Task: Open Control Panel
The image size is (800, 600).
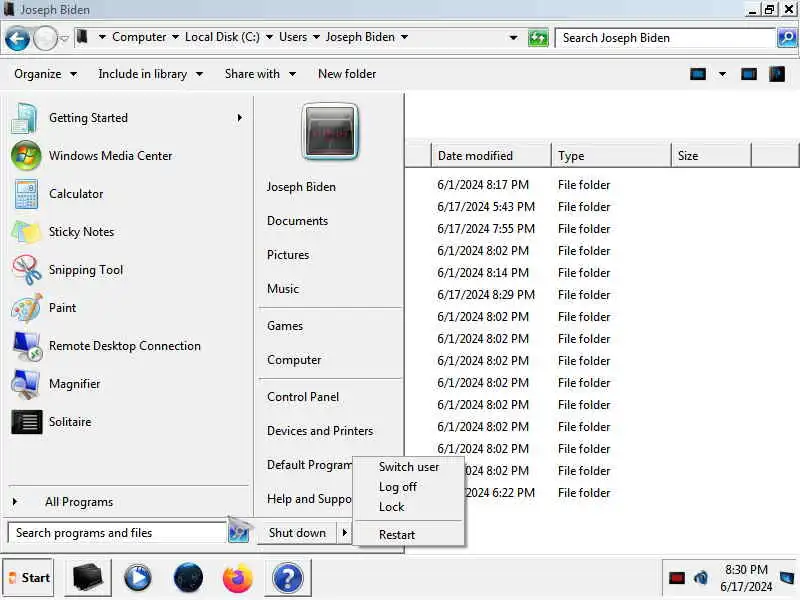Action: (x=303, y=397)
